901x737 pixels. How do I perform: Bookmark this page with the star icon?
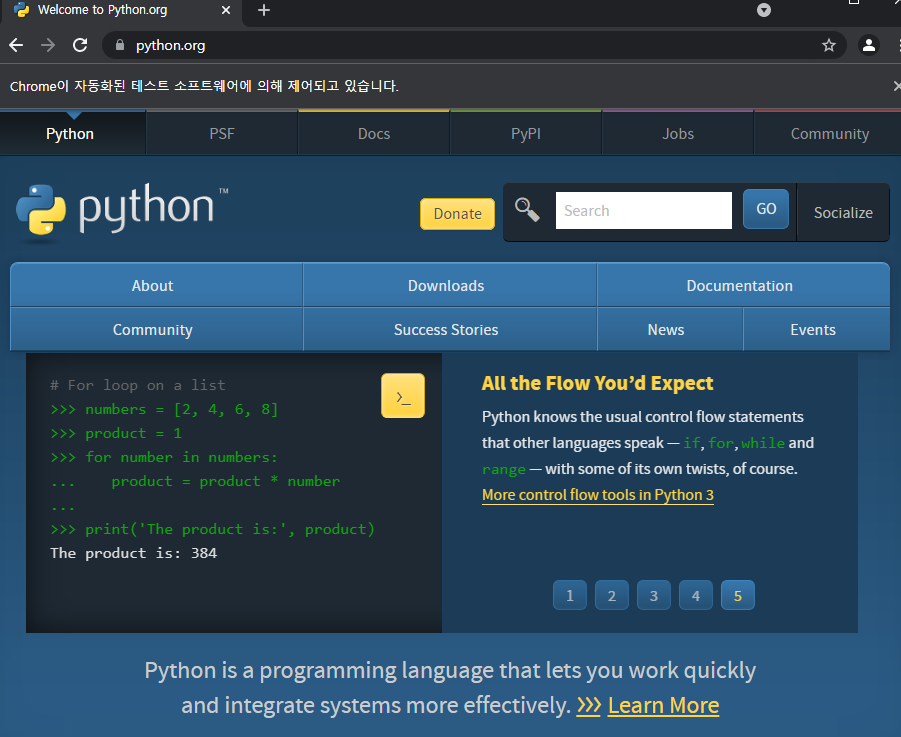click(828, 45)
